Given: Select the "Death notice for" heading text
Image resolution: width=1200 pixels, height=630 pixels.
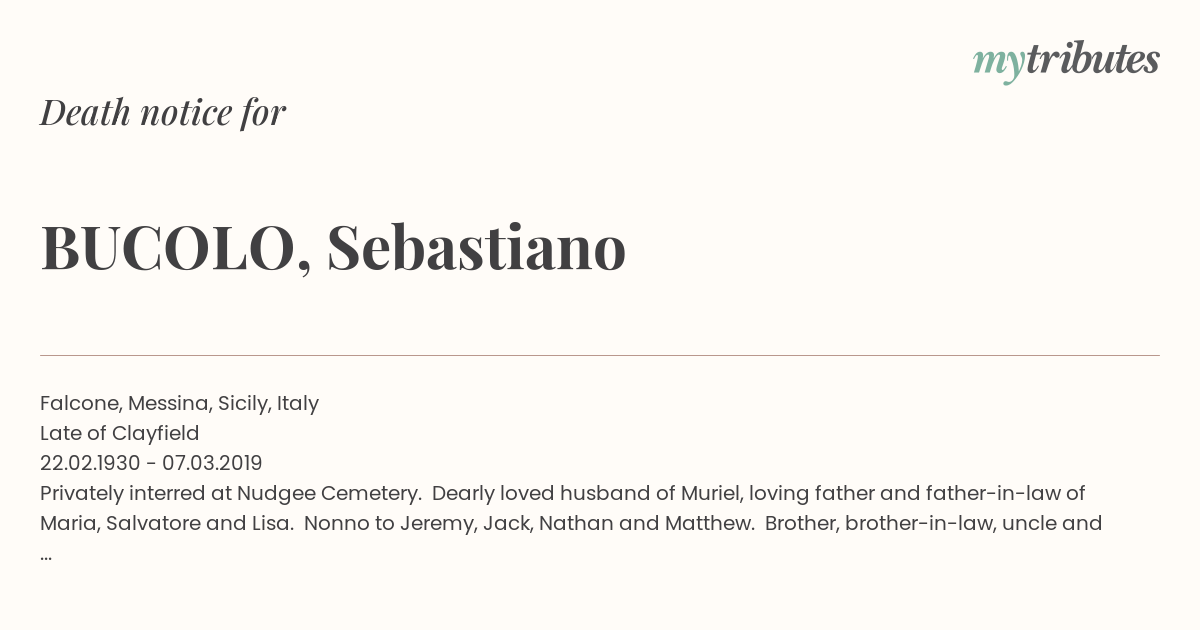Looking at the screenshot, I should tap(163, 113).
